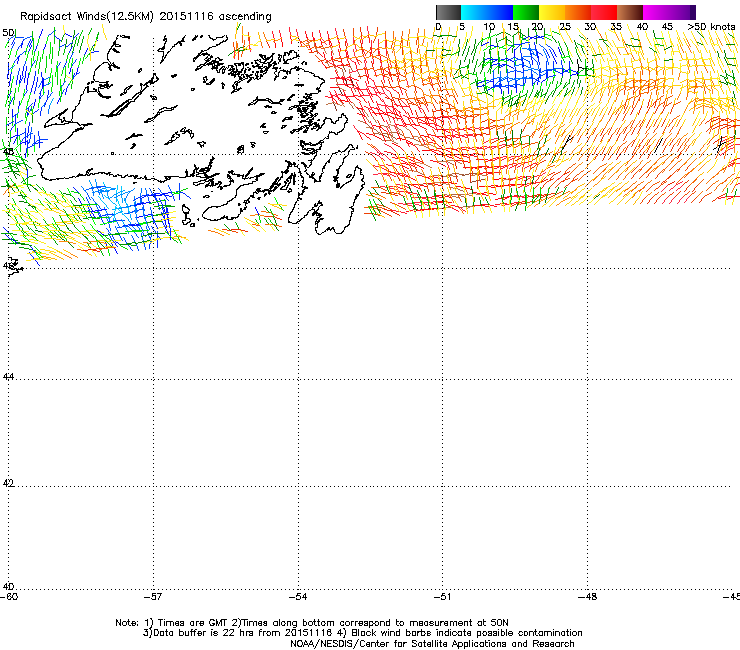The image size is (740, 650).
Task: Click the 'Data buffer is 22 hrs' note line
Action: (x=362, y=633)
